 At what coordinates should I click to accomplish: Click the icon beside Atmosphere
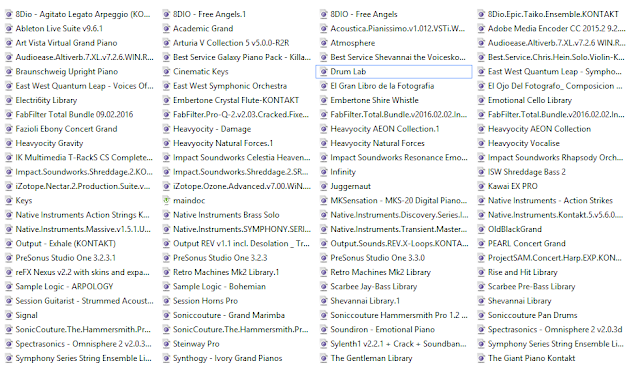[324, 43]
